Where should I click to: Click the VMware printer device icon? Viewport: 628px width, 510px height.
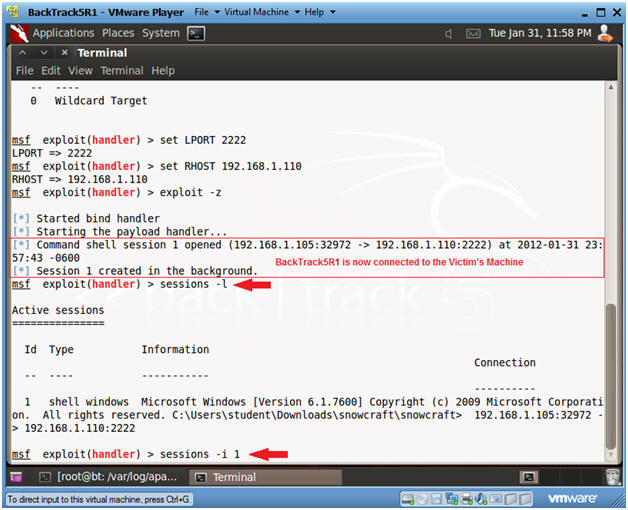[466, 499]
